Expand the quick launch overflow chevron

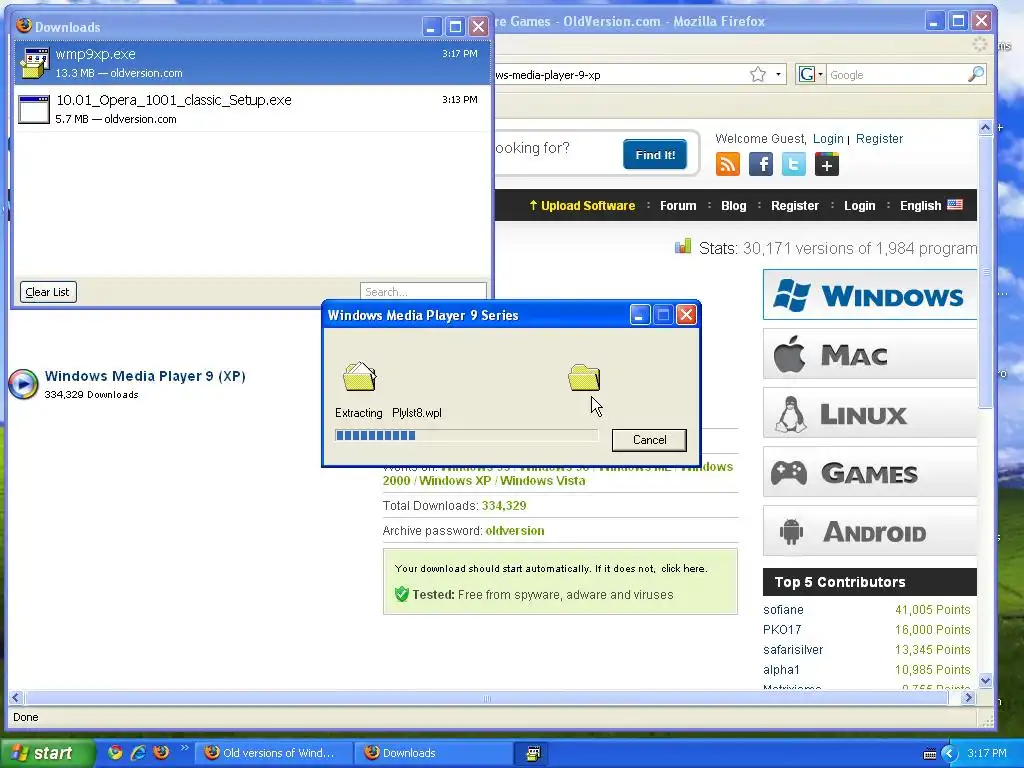pyautogui.click(x=184, y=748)
